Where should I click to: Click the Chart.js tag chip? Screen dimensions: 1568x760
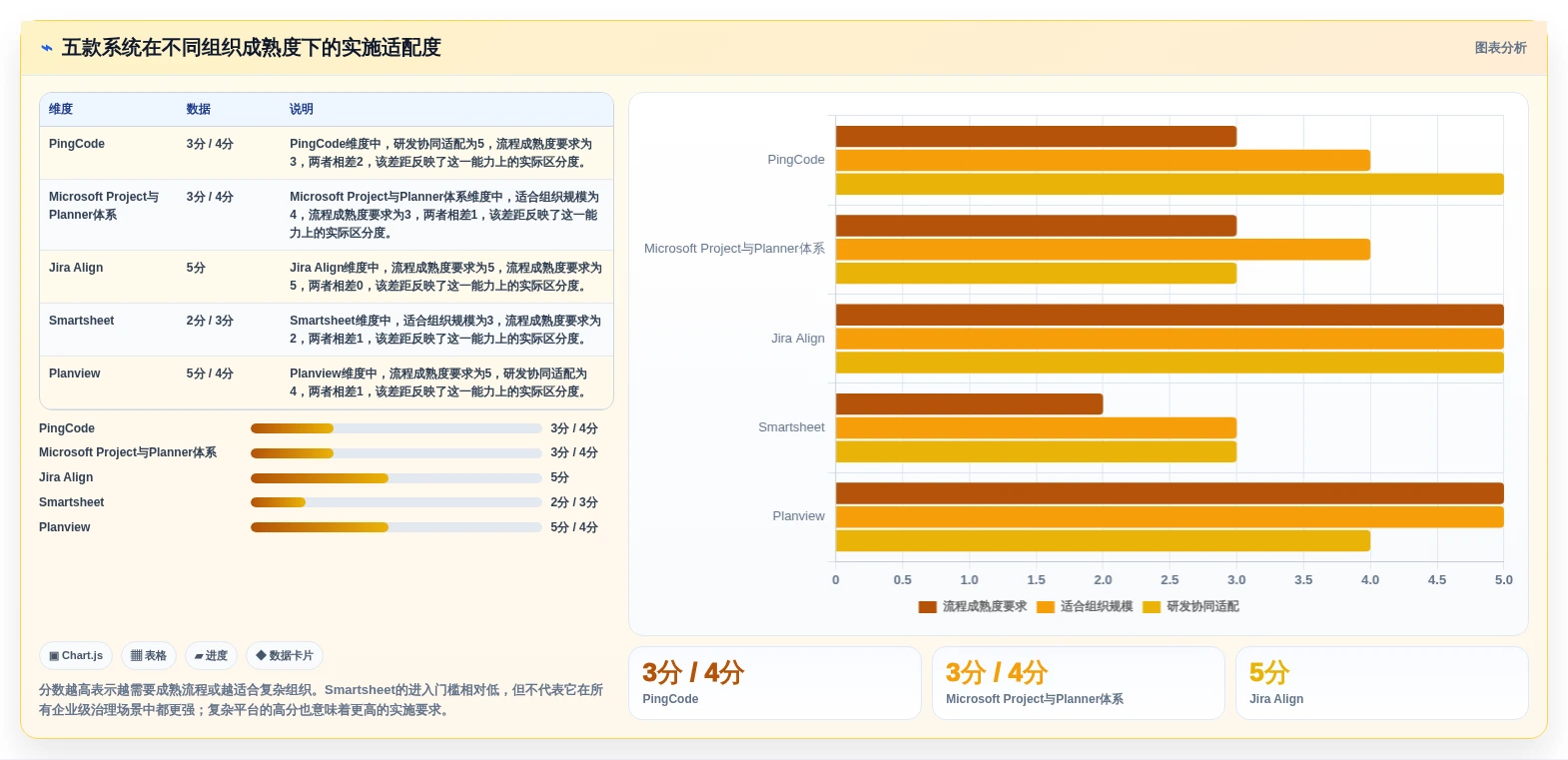tap(76, 656)
